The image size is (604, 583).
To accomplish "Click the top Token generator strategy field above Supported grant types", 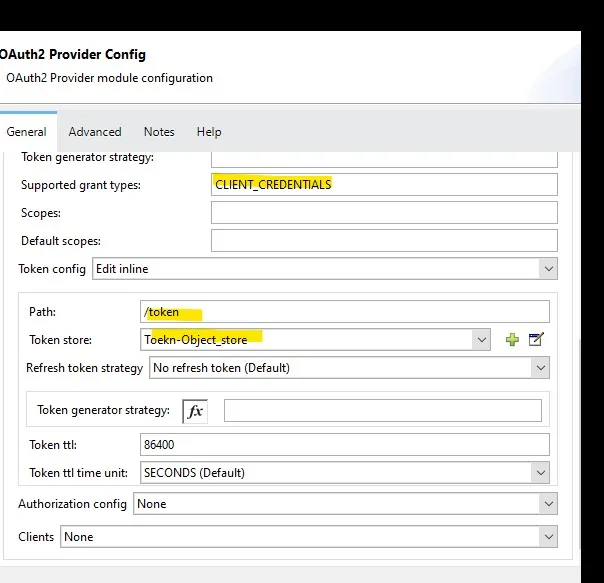I will click(384, 159).
